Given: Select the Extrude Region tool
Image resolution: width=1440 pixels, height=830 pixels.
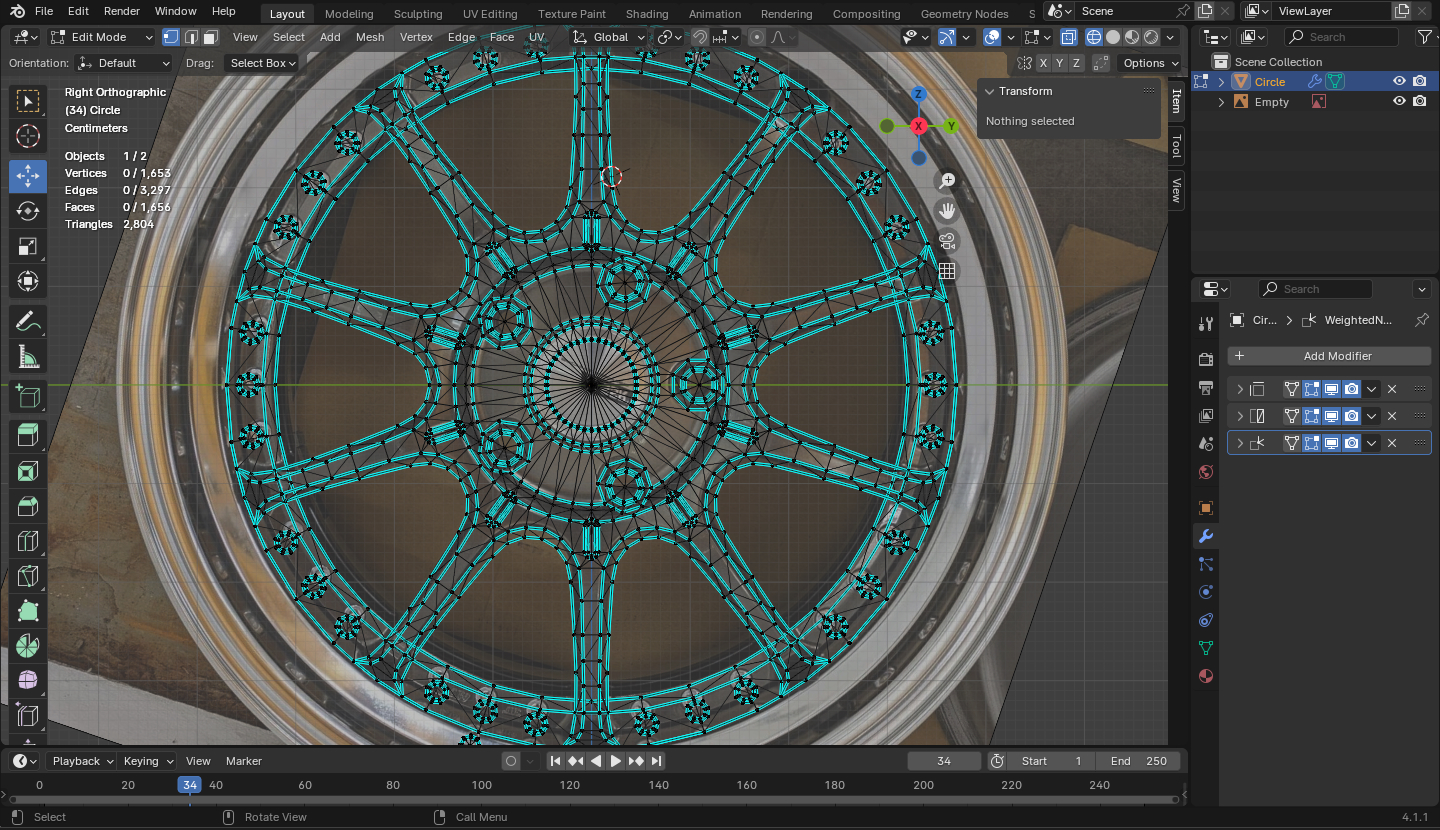Looking at the screenshot, I should [x=28, y=435].
